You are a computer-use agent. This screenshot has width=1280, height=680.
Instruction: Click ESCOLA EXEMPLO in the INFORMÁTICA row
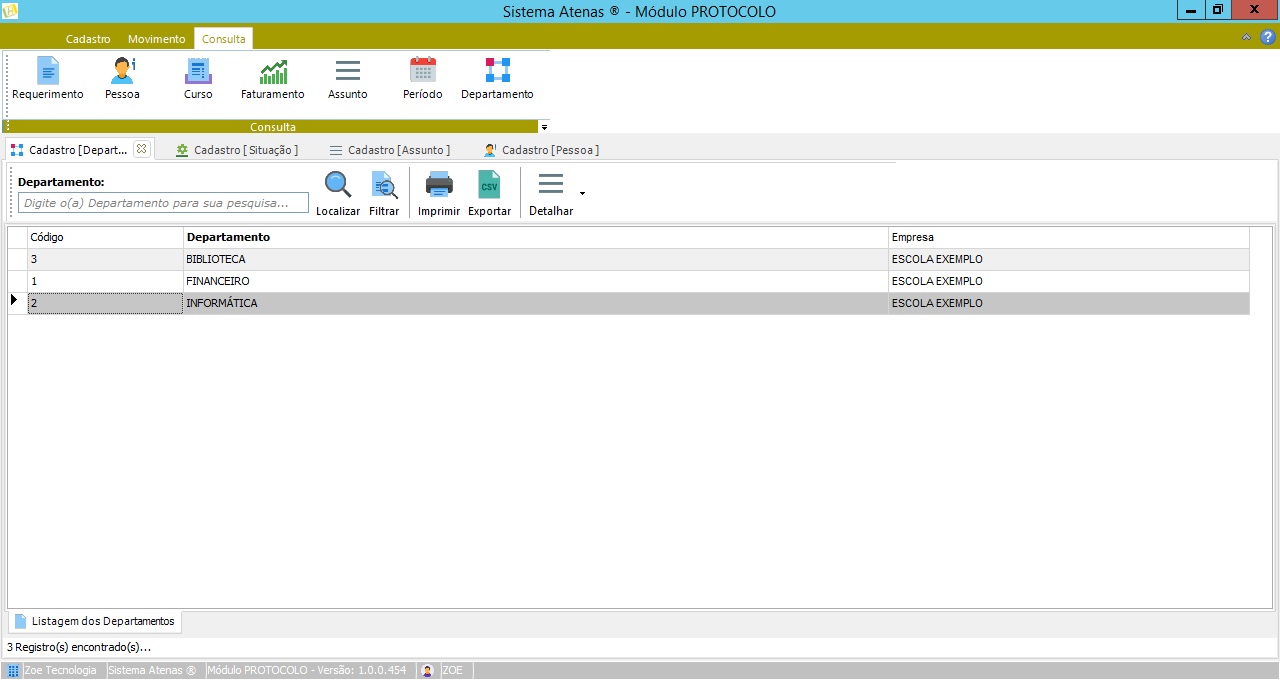click(x=1068, y=303)
